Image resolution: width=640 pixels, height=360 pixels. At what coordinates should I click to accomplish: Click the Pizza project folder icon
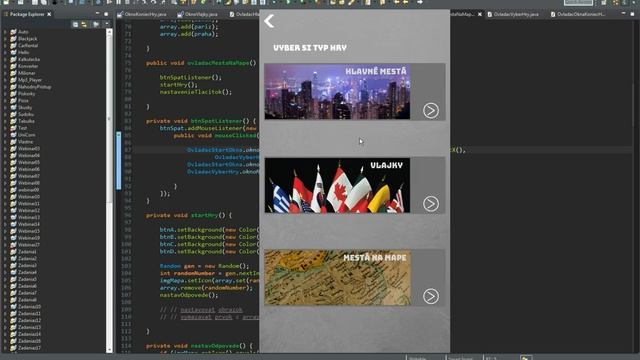13,100
